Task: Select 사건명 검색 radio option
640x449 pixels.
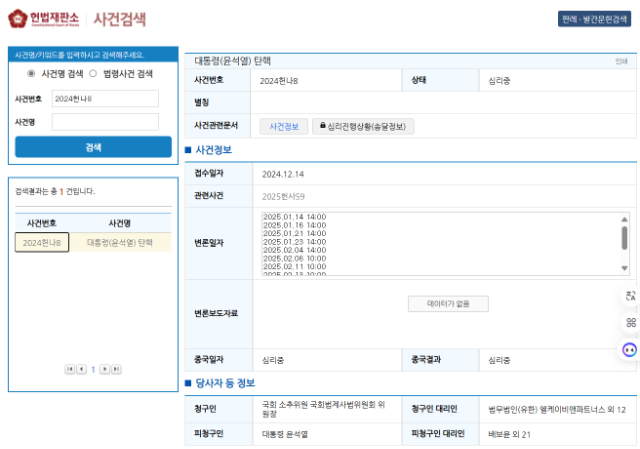Action: [31, 73]
